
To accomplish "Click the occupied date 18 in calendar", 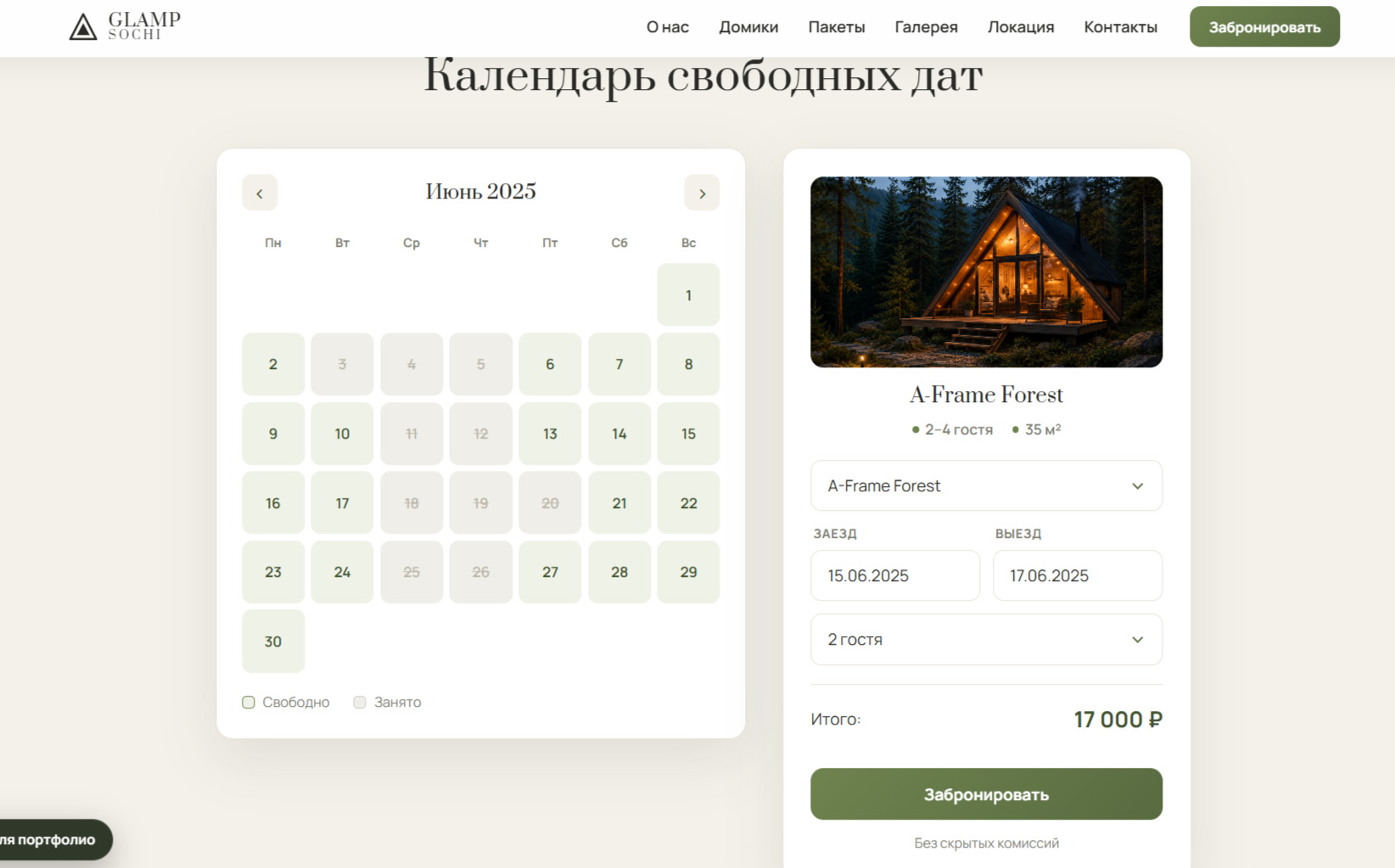I will (412, 503).
